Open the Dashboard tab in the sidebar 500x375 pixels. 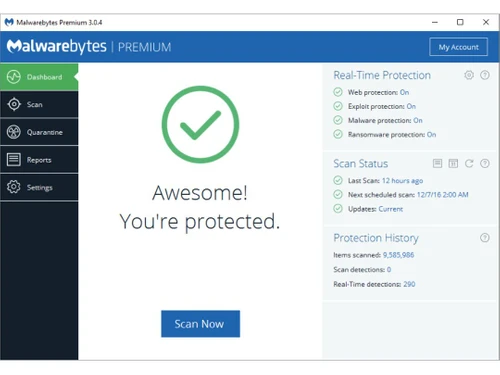tap(39, 77)
